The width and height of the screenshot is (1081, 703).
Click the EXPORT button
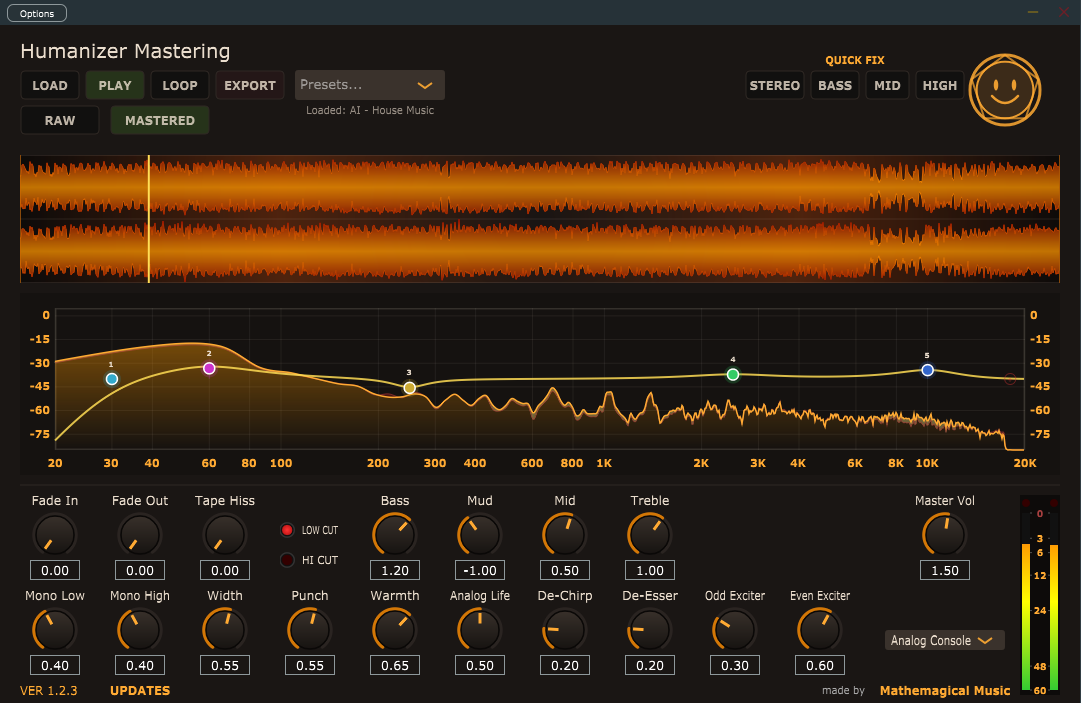click(250, 85)
